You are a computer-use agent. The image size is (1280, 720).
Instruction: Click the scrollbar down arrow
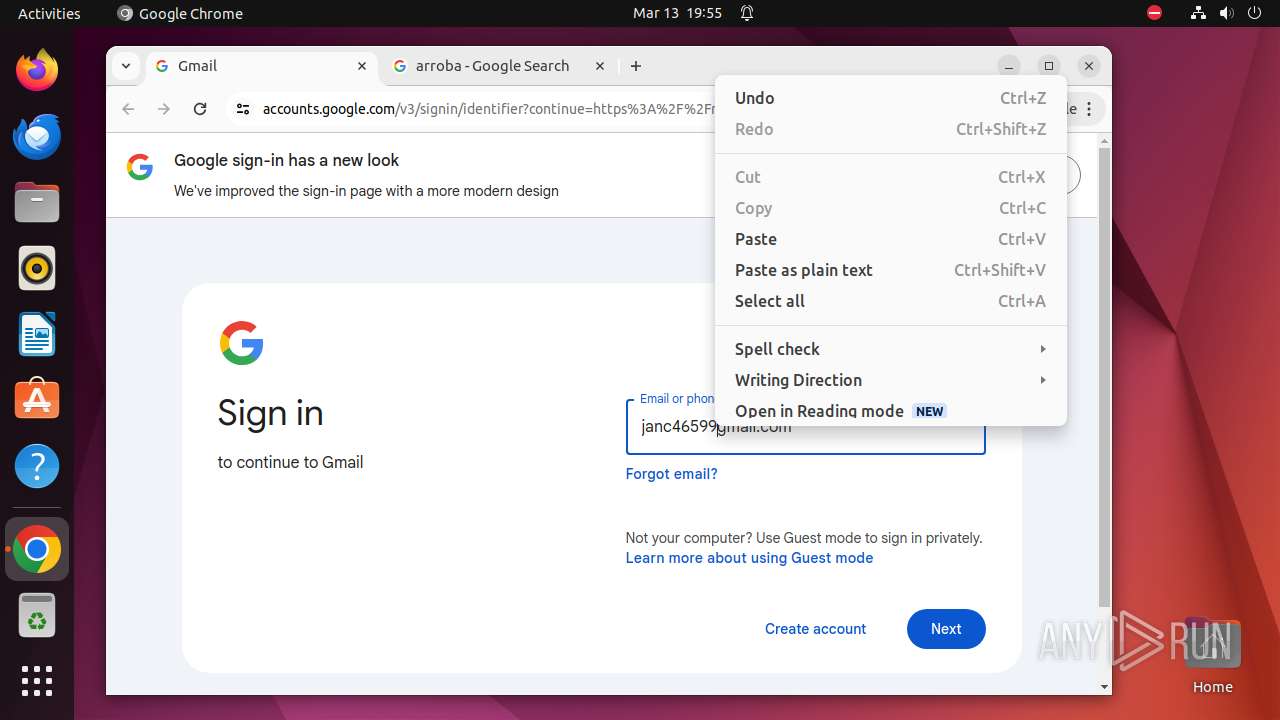[1104, 687]
